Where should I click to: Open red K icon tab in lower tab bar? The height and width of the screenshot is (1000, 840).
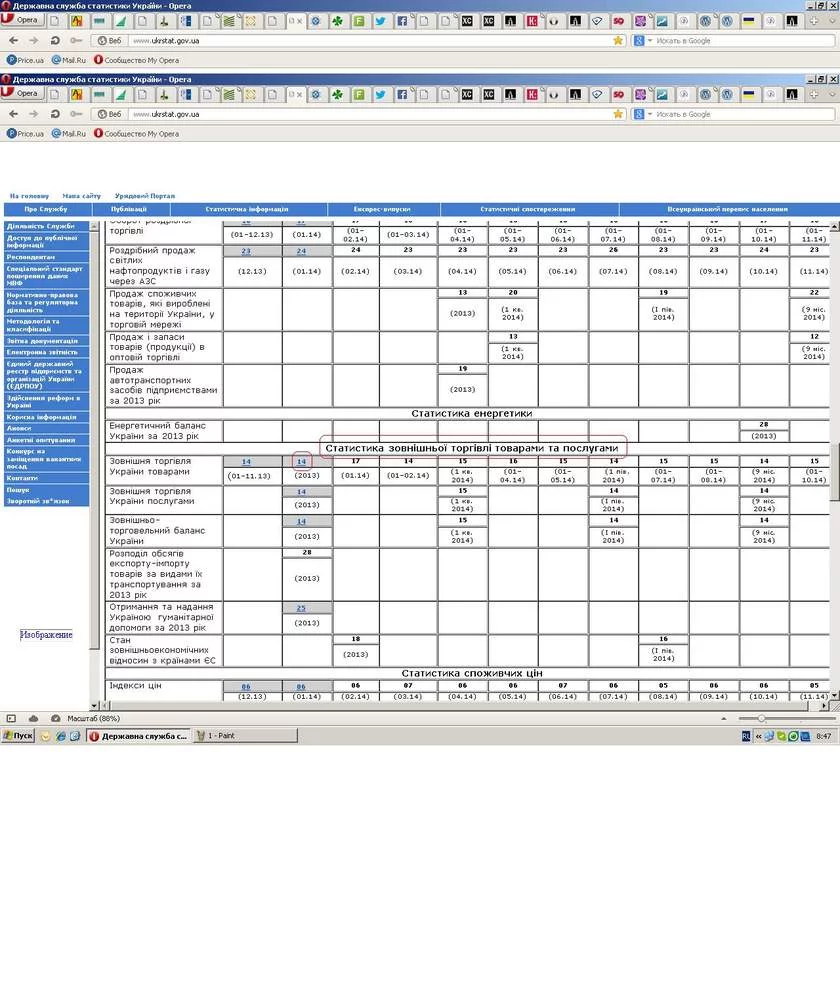click(x=532, y=94)
